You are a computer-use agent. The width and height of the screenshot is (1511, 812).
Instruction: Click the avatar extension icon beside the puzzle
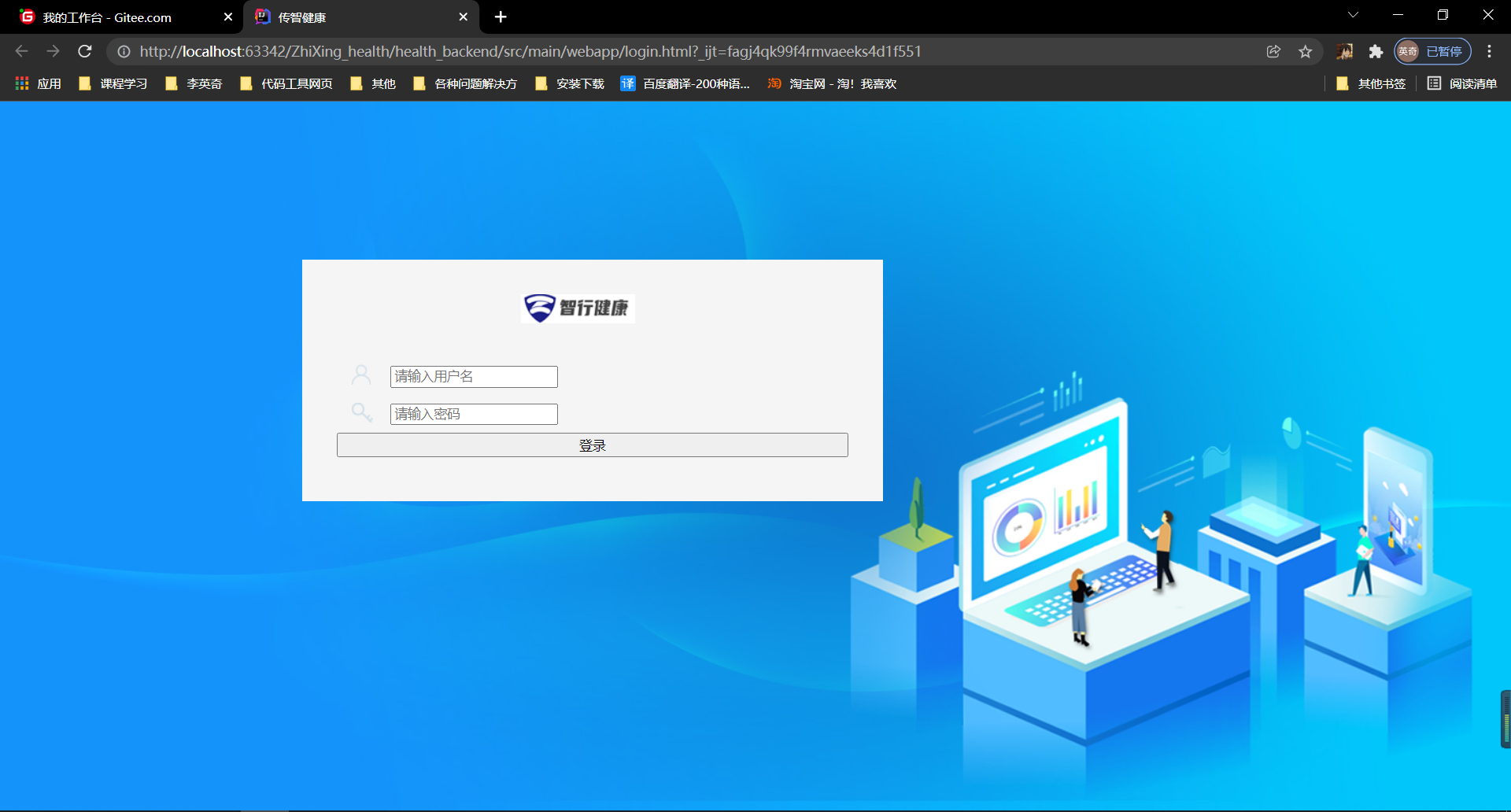[1344, 51]
